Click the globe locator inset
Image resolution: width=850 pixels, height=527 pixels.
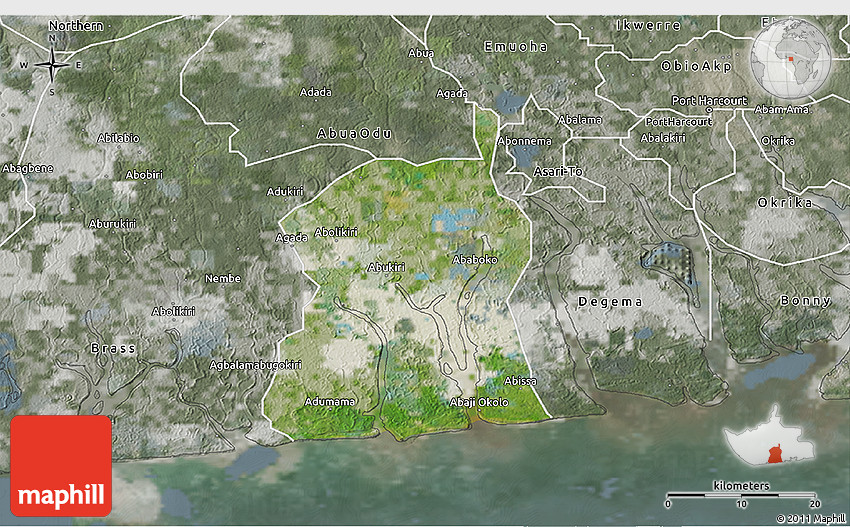793,57
